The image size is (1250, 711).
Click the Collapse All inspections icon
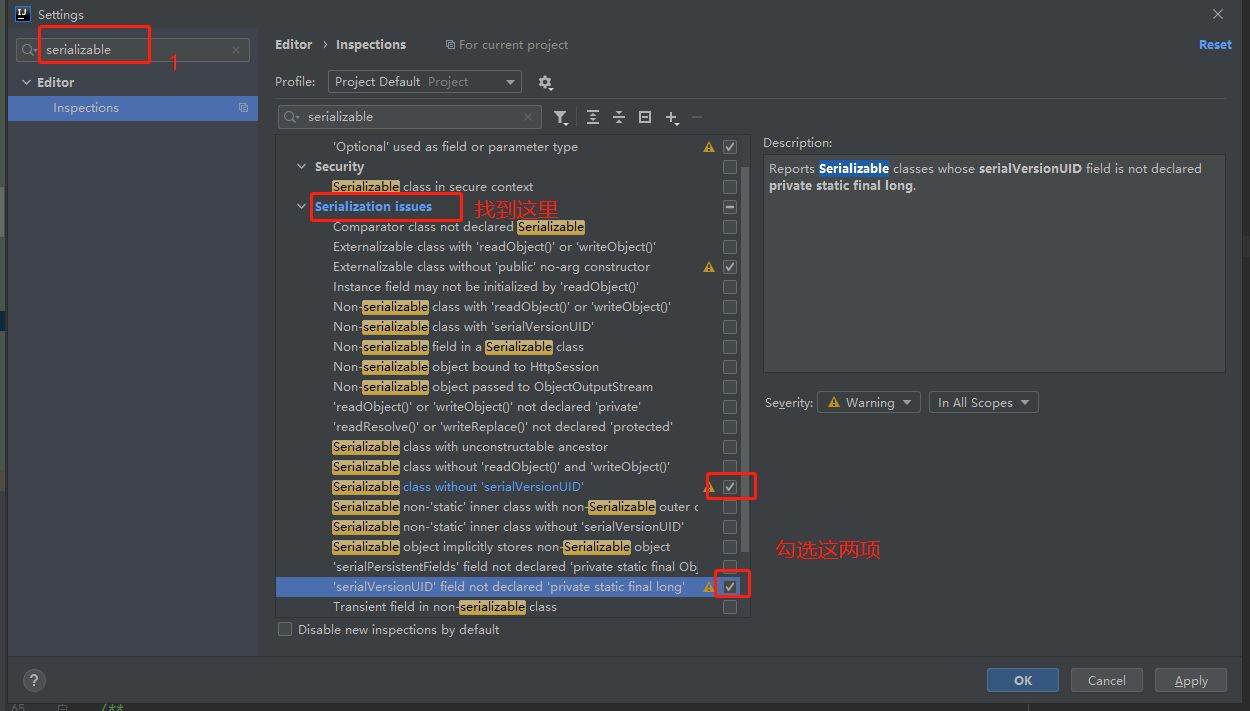tap(619, 118)
